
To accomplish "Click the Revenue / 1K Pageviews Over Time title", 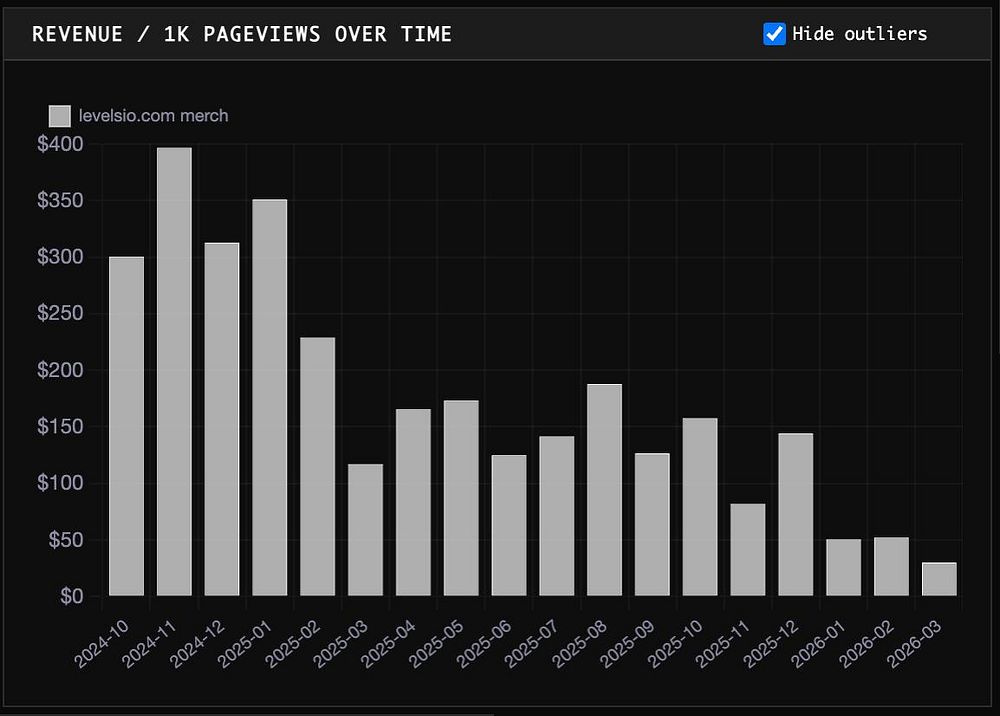I will click(242, 34).
